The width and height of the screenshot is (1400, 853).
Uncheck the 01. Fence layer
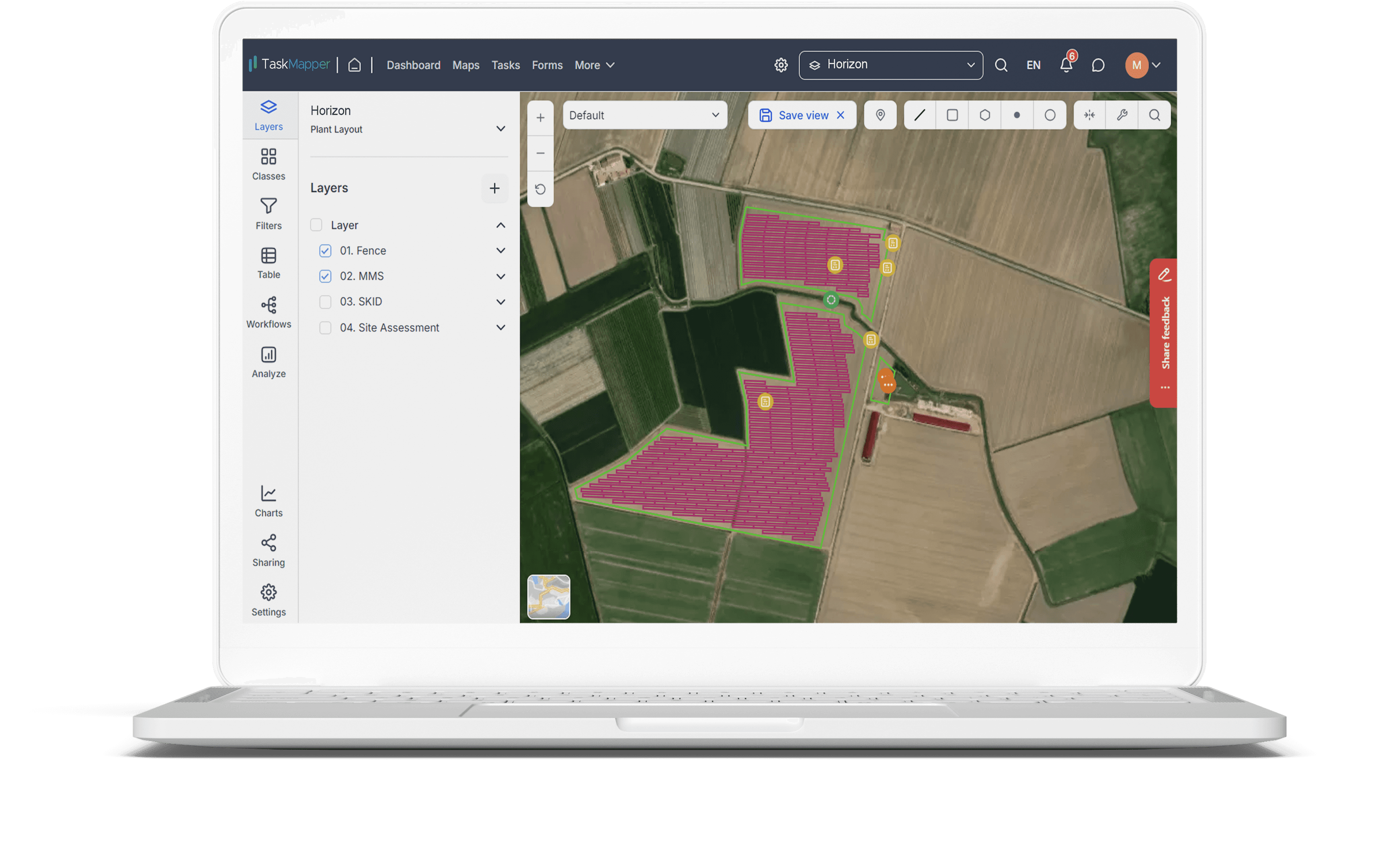tap(325, 250)
